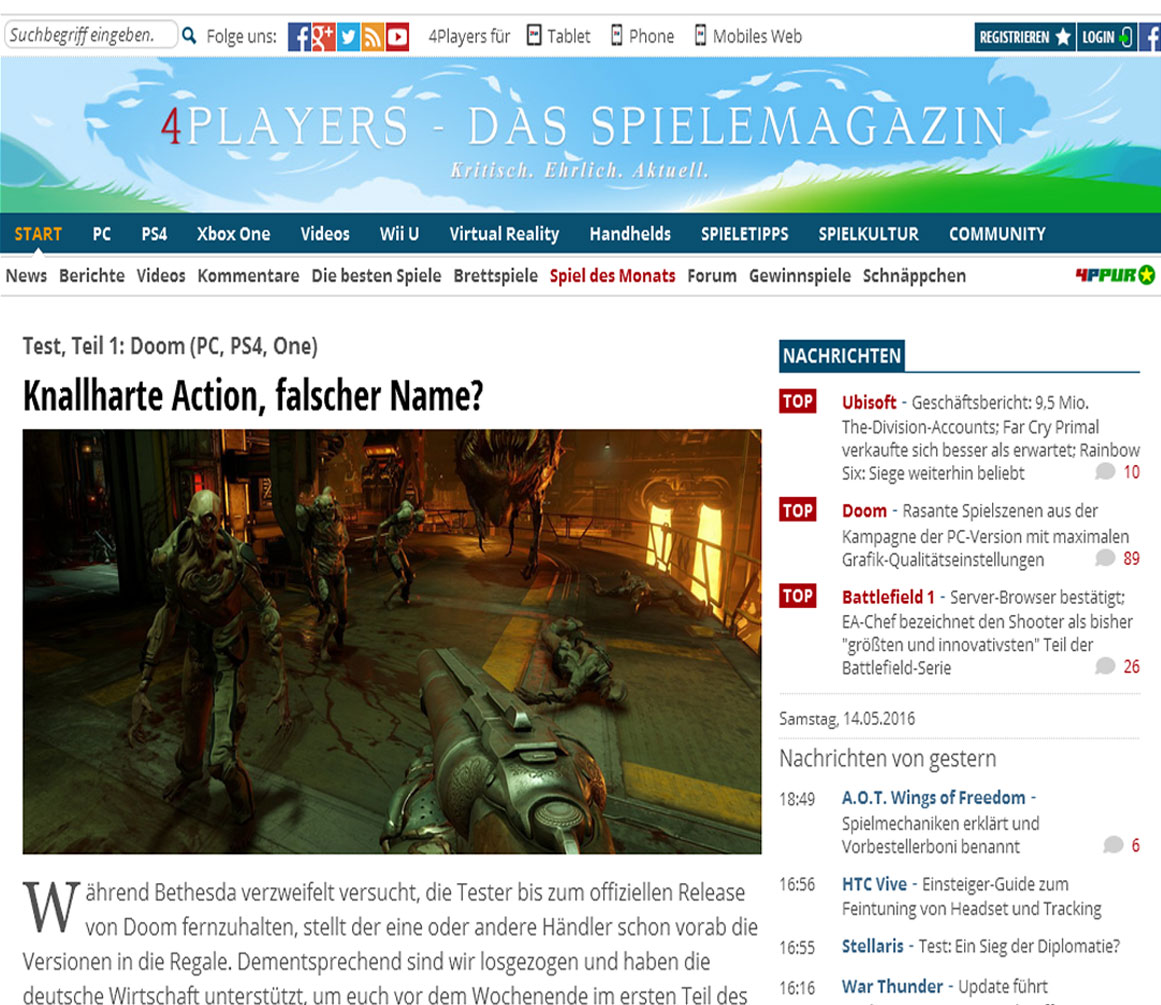Open the 4PPUR premium logo

1115,275
